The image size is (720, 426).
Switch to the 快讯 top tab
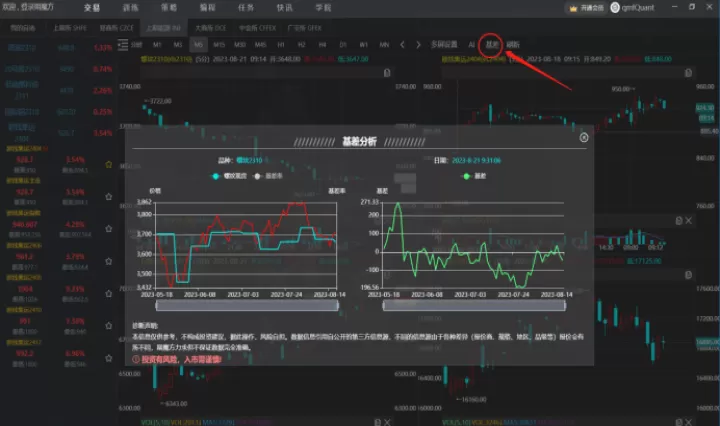[x=285, y=8]
